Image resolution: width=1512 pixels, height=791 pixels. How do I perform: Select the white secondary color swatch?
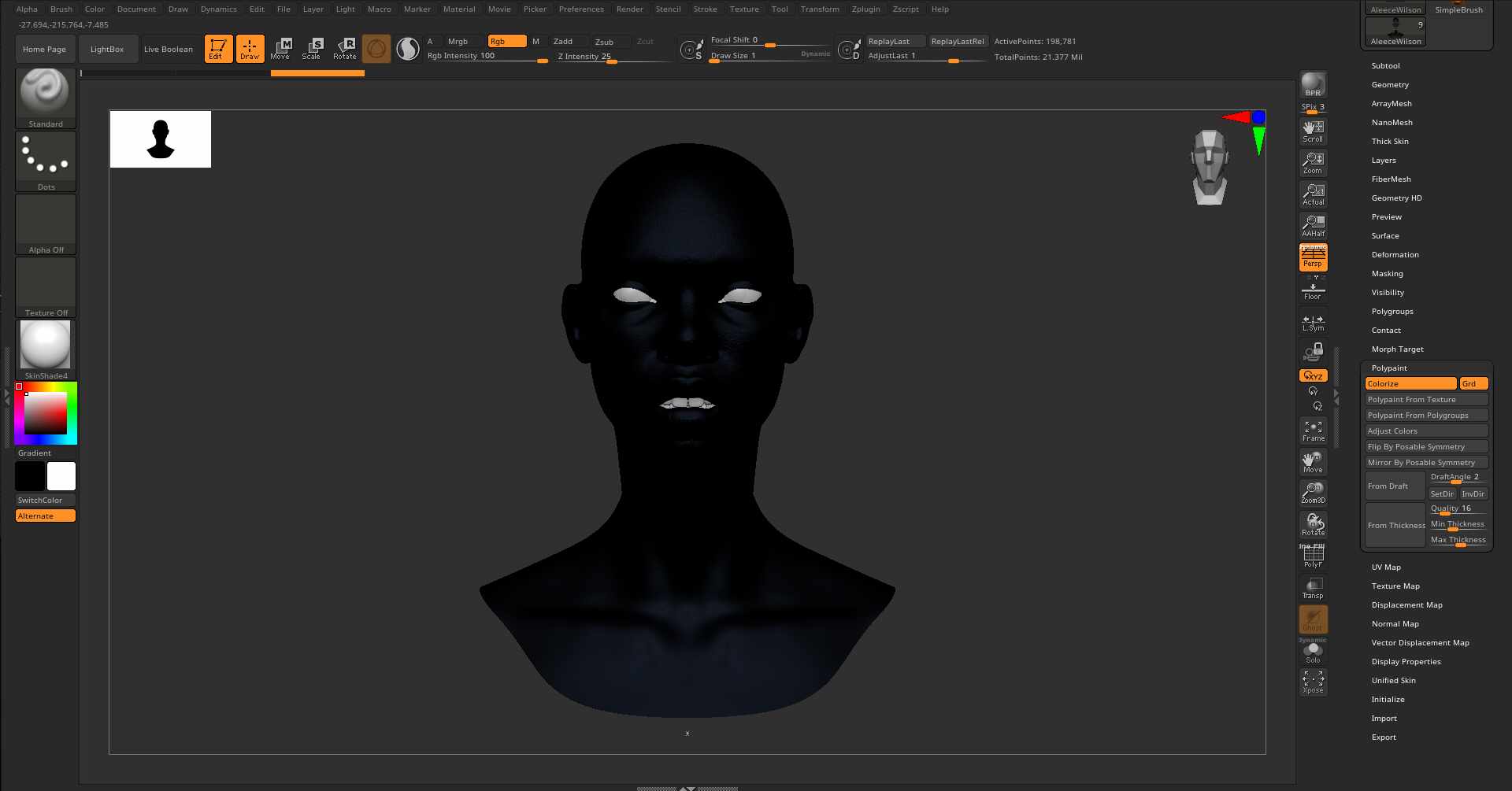click(x=61, y=476)
